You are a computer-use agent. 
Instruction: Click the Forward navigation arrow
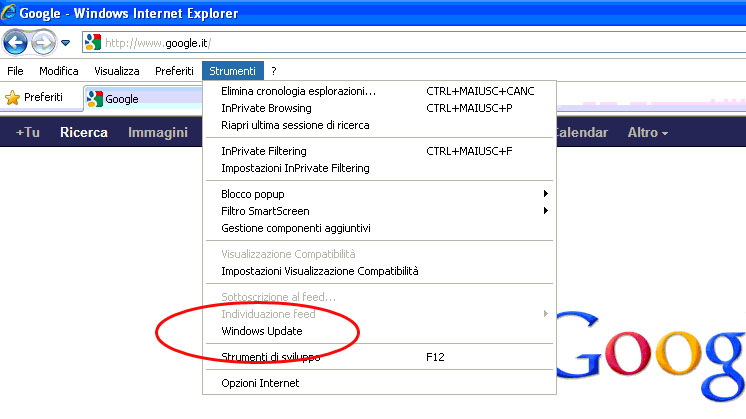coord(43,43)
